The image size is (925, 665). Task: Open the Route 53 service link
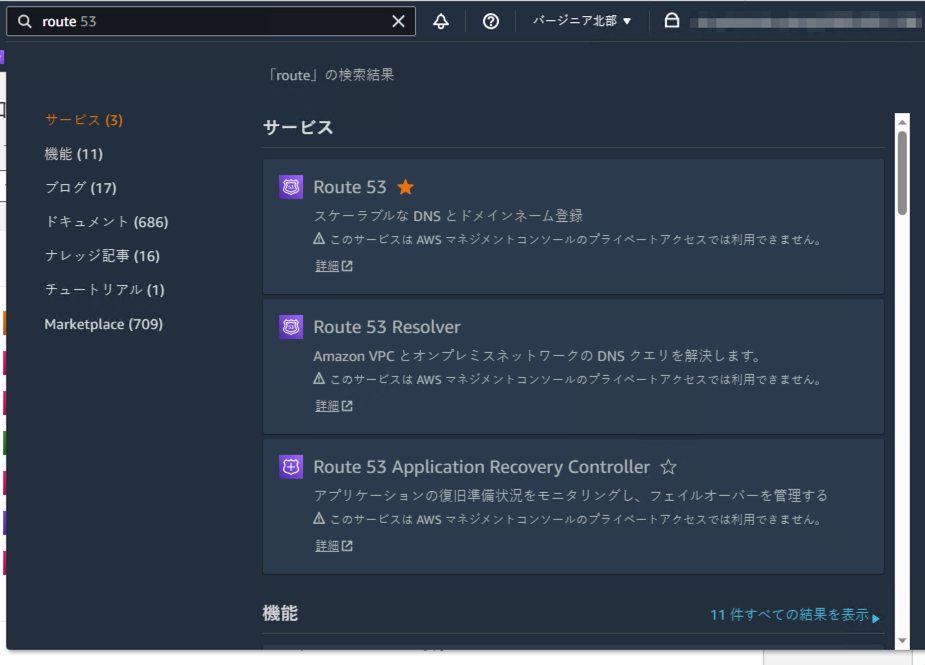coord(349,187)
